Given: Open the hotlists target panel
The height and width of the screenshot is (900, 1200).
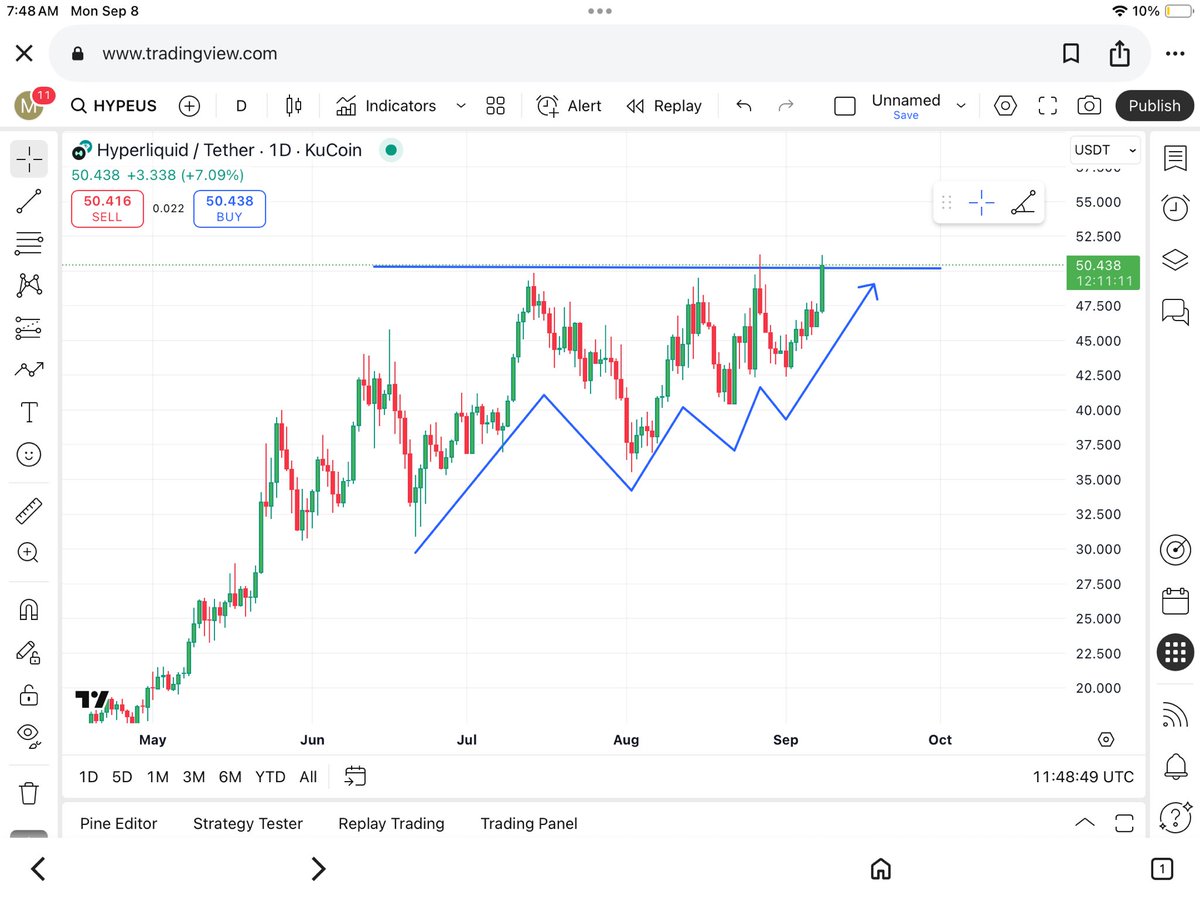Looking at the screenshot, I should 1175,549.
